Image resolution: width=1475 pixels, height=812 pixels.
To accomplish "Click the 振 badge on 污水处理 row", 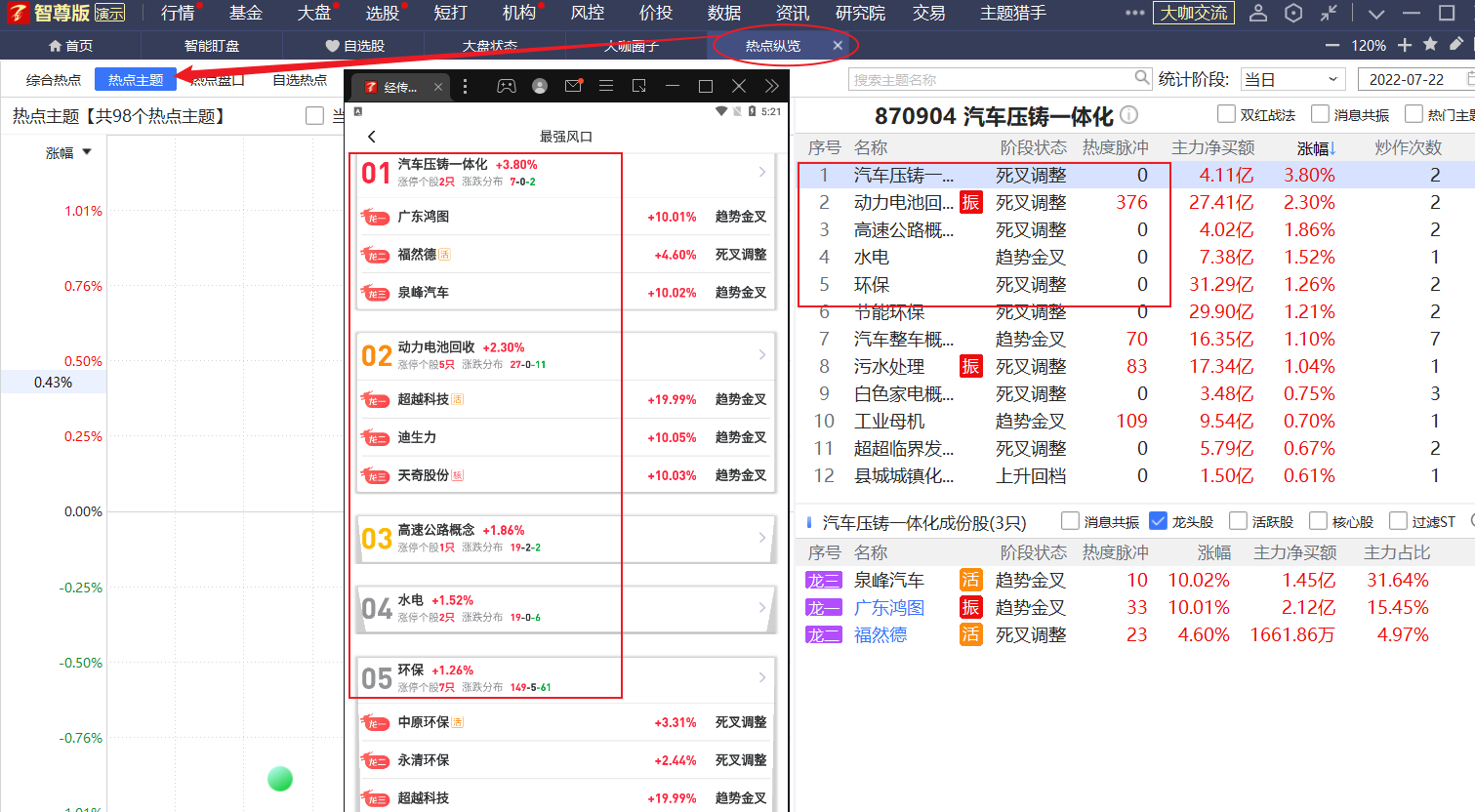I will [970, 366].
